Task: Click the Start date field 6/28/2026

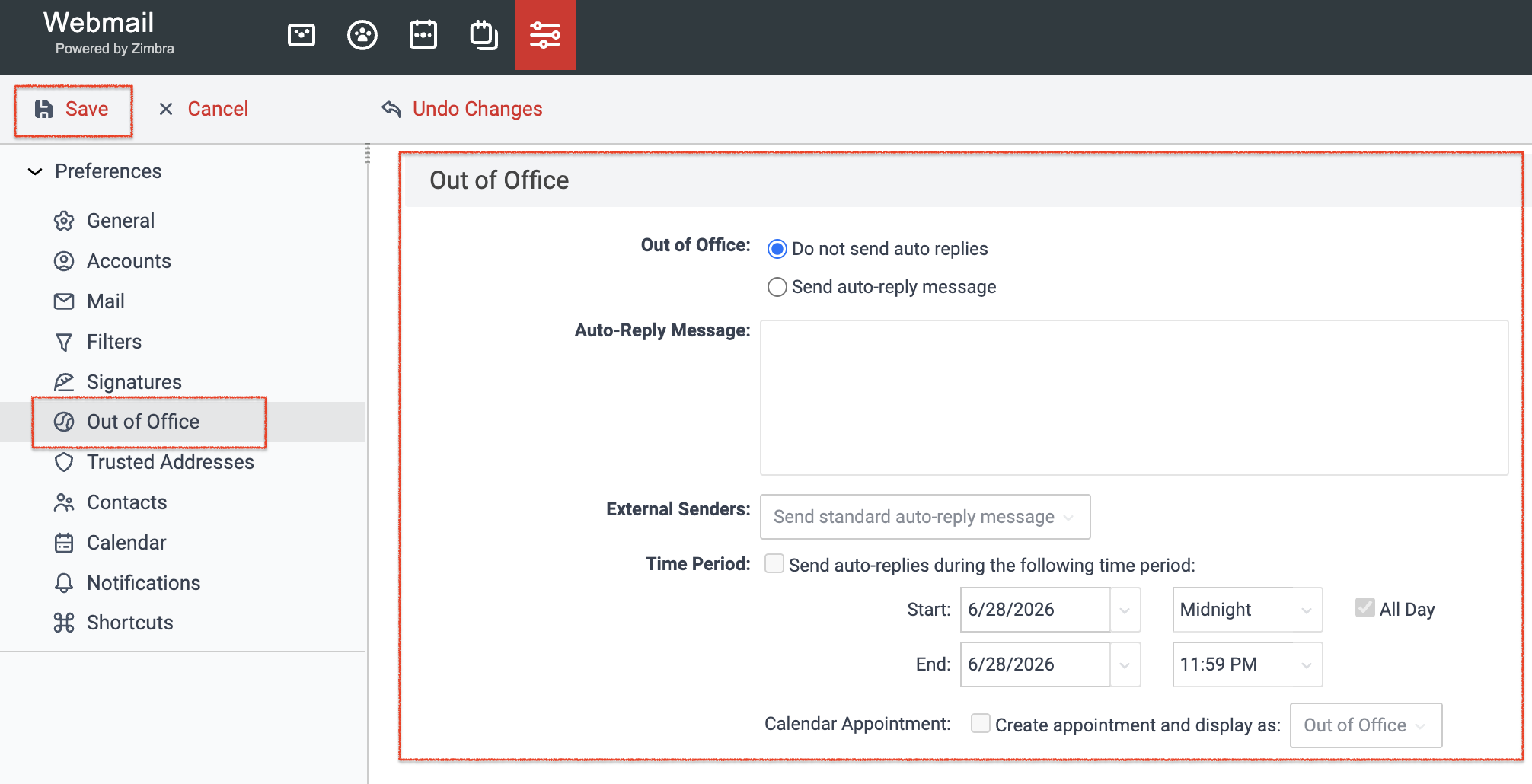Action: click(x=1035, y=610)
